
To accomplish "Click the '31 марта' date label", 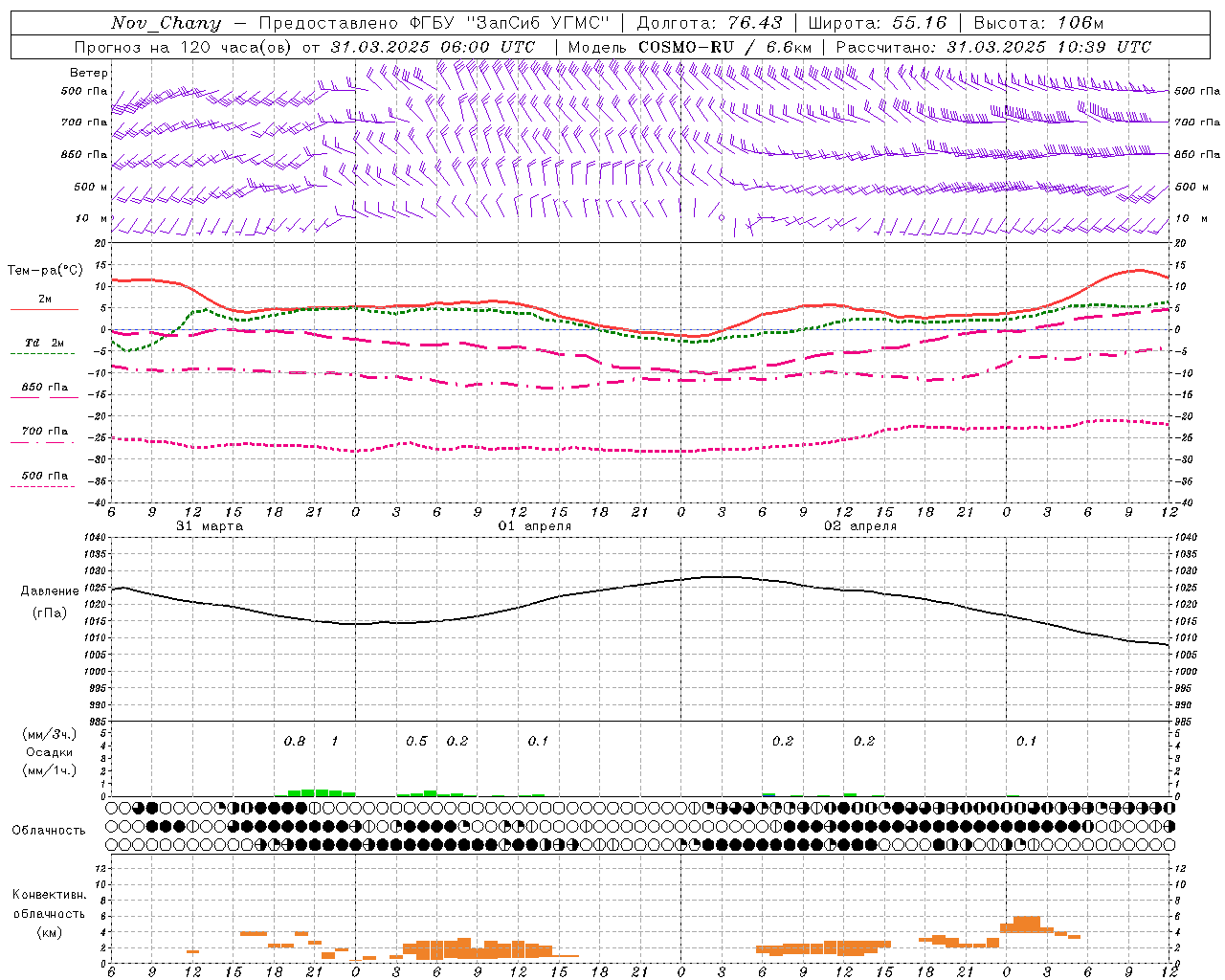I will click(210, 526).
